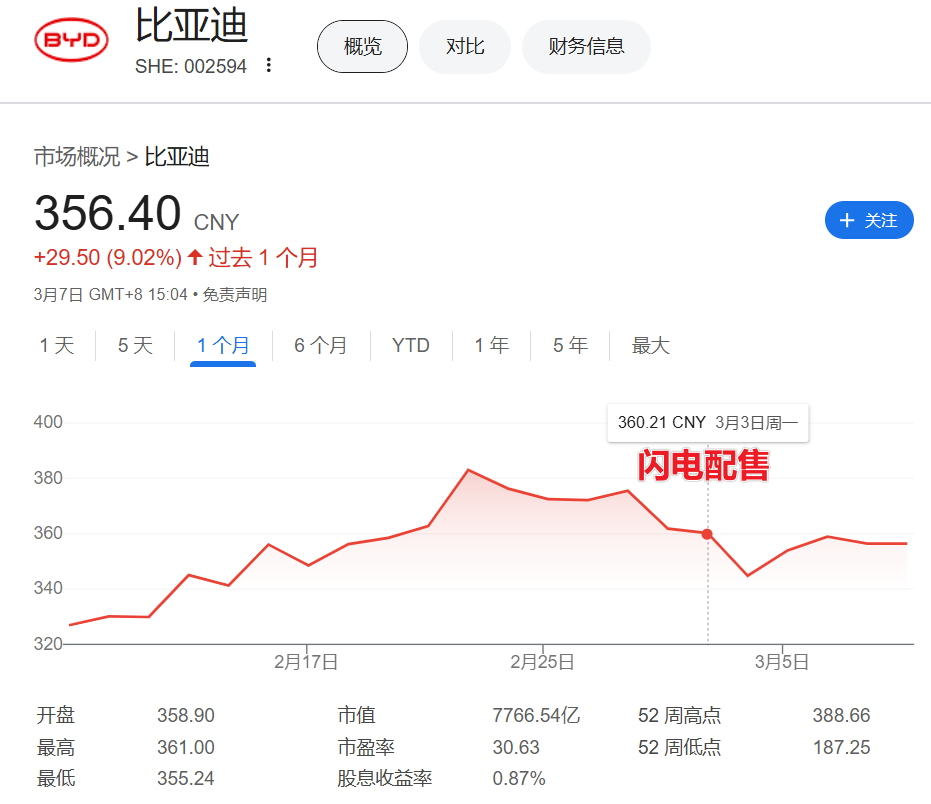Click the 最高 value 361.00
The image size is (931, 804).
tap(186, 747)
